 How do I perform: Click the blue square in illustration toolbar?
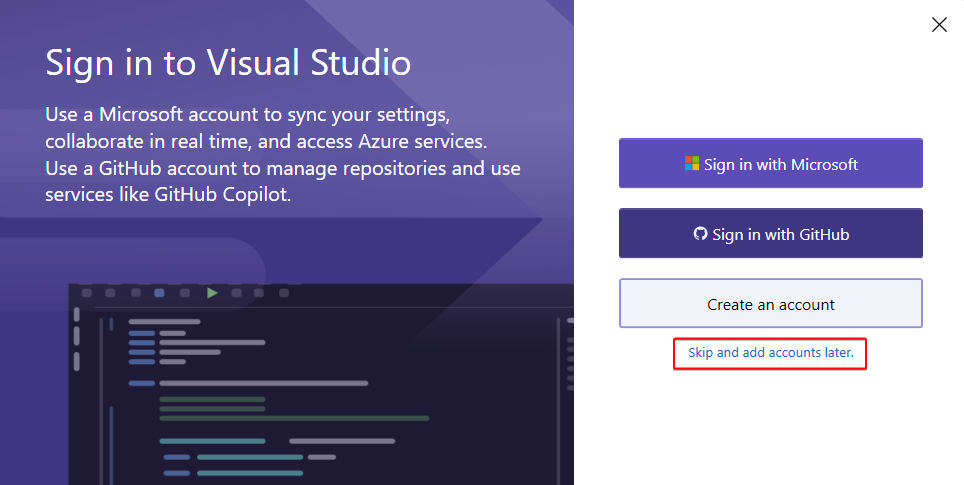pyautogui.click(x=160, y=293)
